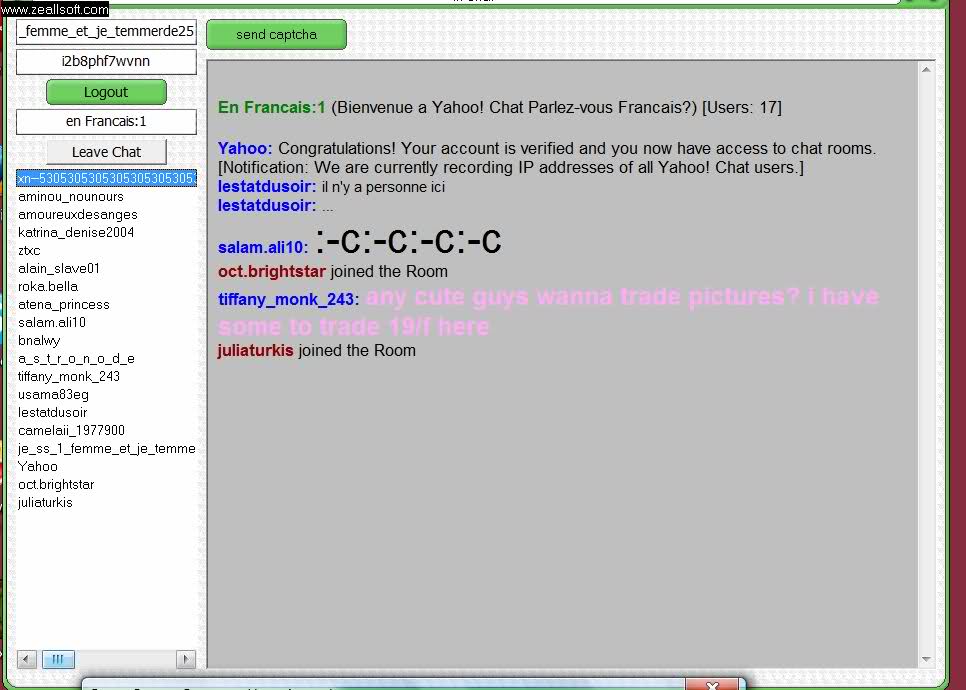Click the chat pane's scroll up arrow
The width and height of the screenshot is (966, 690).
[x=927, y=70]
